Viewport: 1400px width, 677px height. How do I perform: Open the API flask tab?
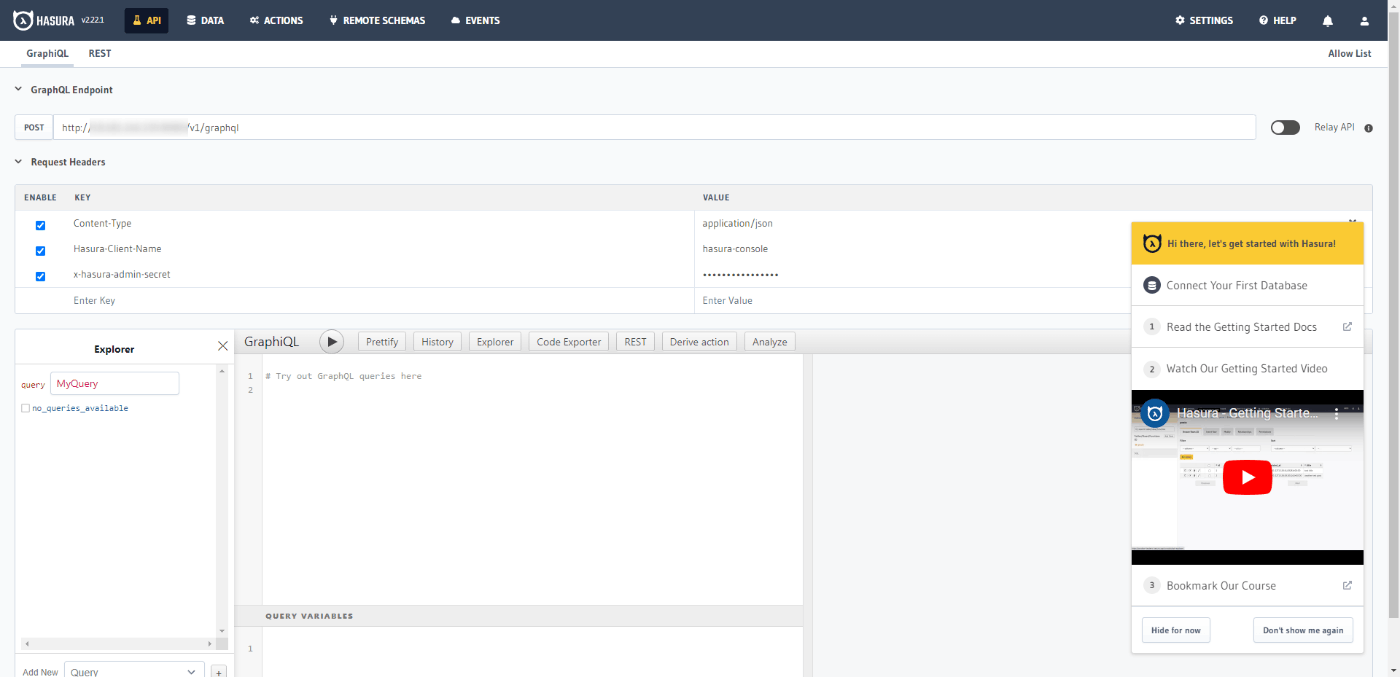pyautogui.click(x=146, y=20)
